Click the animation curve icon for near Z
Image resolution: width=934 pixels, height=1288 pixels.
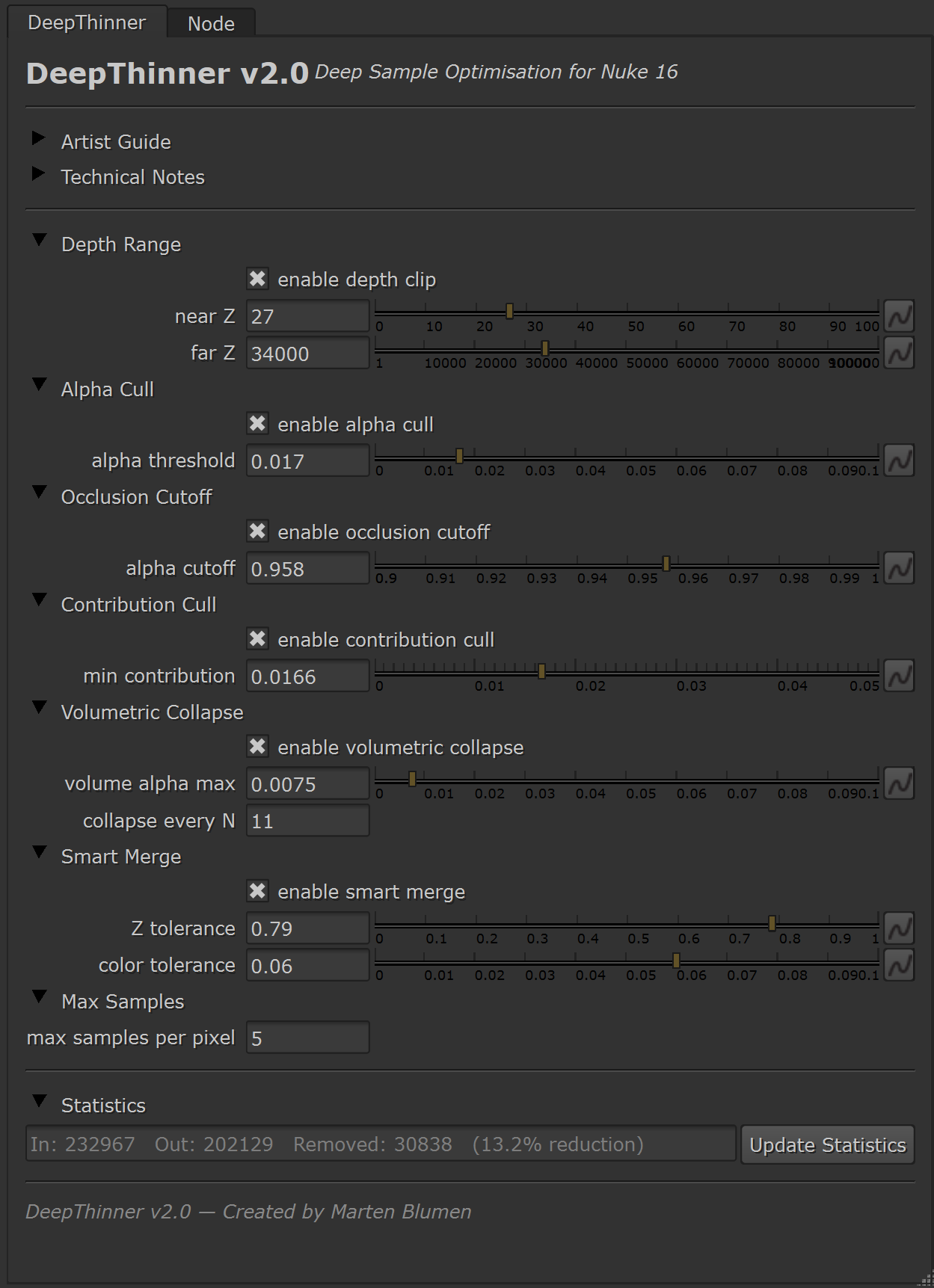coord(899,316)
